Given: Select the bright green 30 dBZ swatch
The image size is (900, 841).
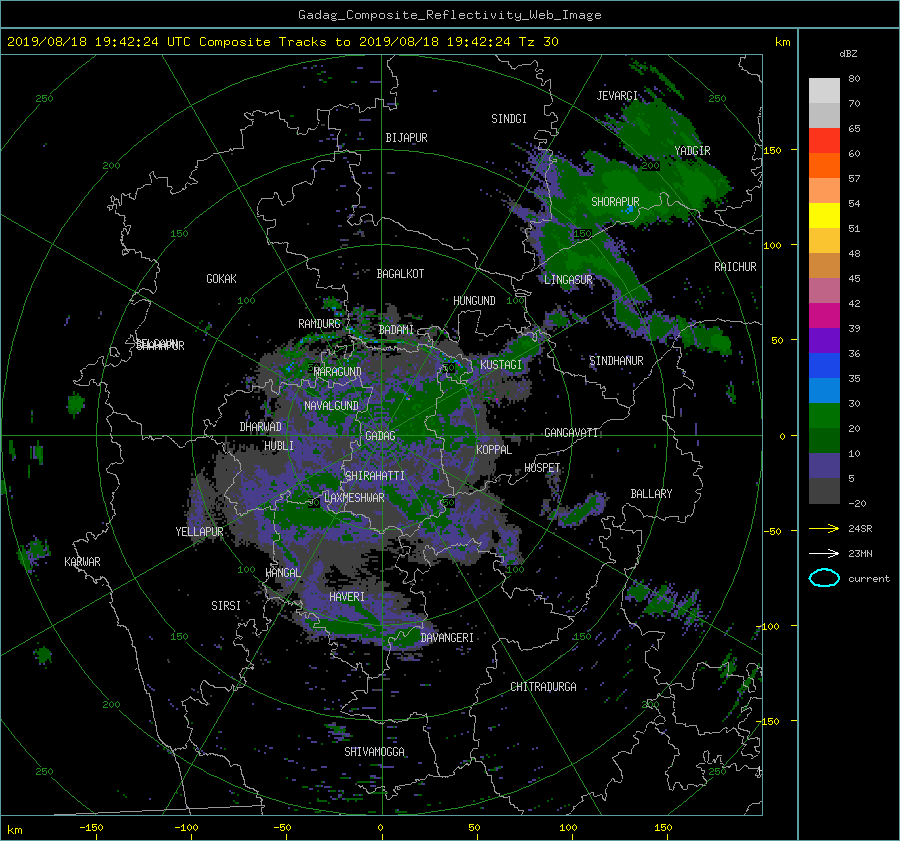Looking at the screenshot, I should click(824, 415).
